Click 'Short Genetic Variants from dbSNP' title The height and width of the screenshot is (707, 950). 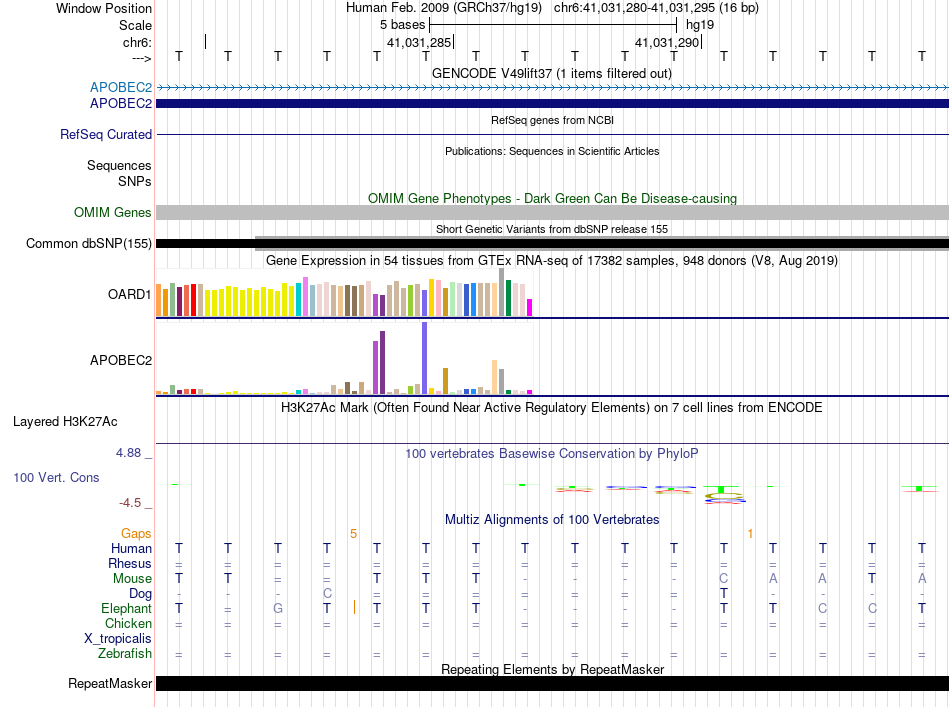552,229
